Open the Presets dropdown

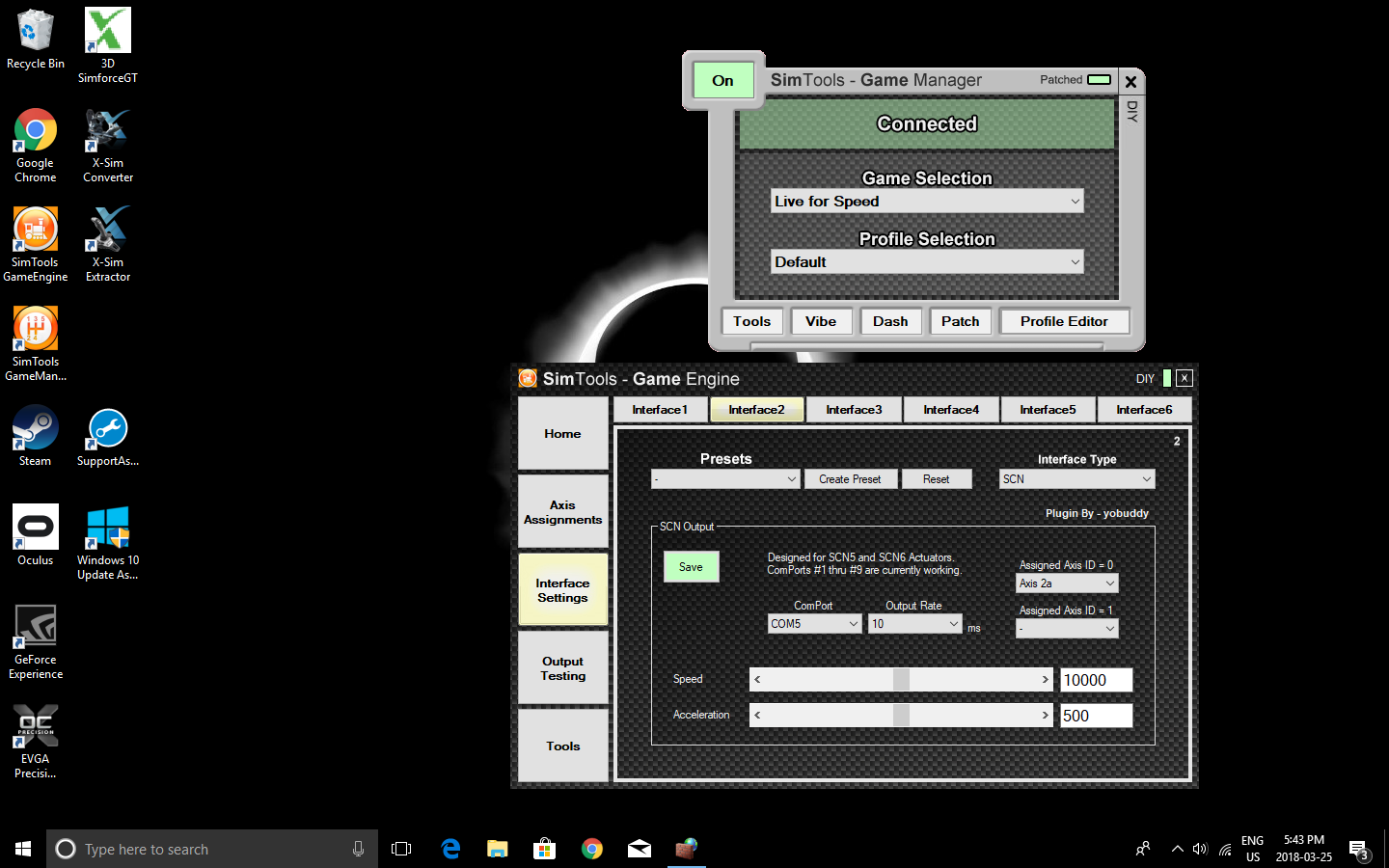[x=725, y=479]
